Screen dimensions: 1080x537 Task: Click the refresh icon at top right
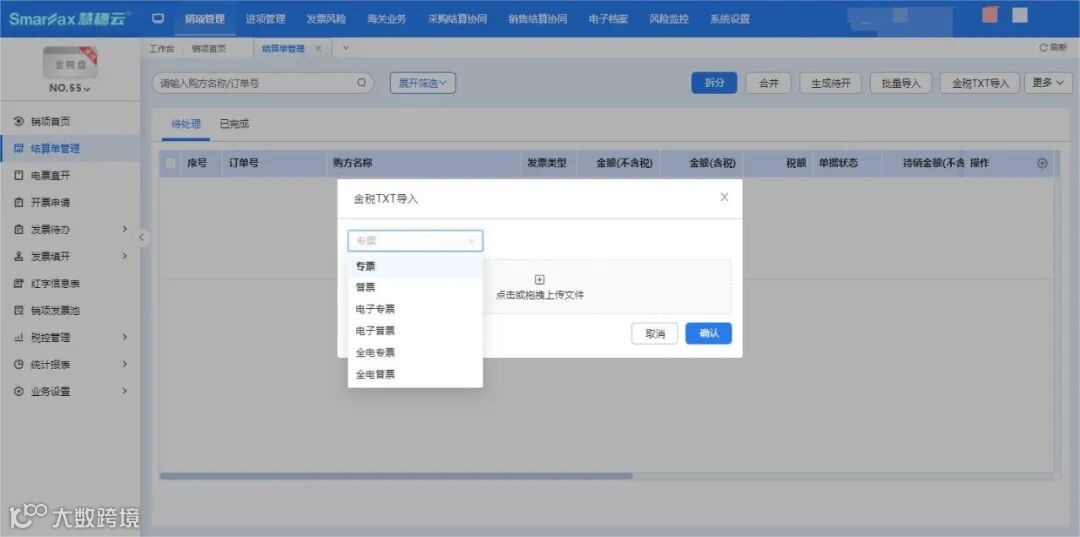1043,48
